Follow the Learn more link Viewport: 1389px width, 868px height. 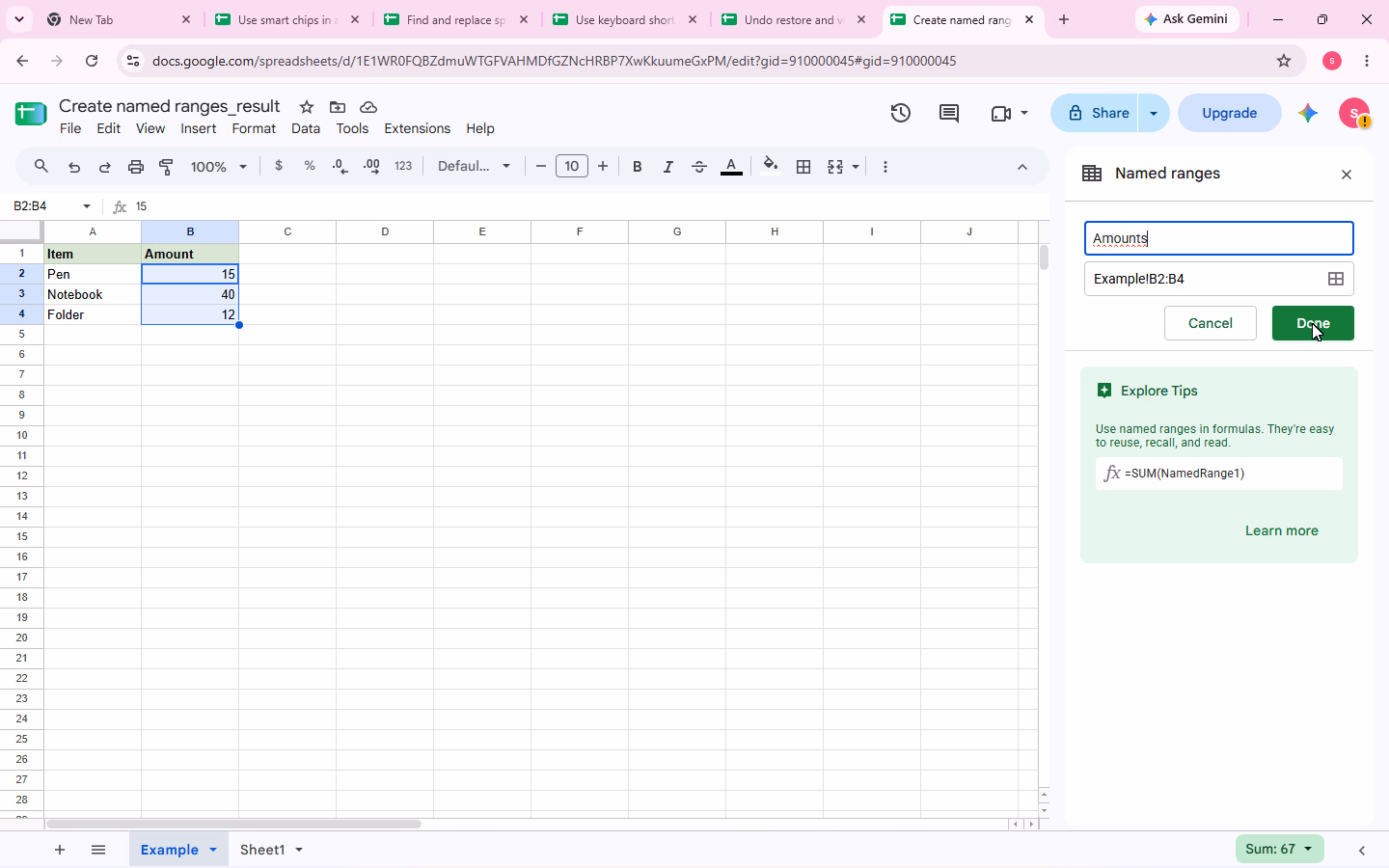1281,530
